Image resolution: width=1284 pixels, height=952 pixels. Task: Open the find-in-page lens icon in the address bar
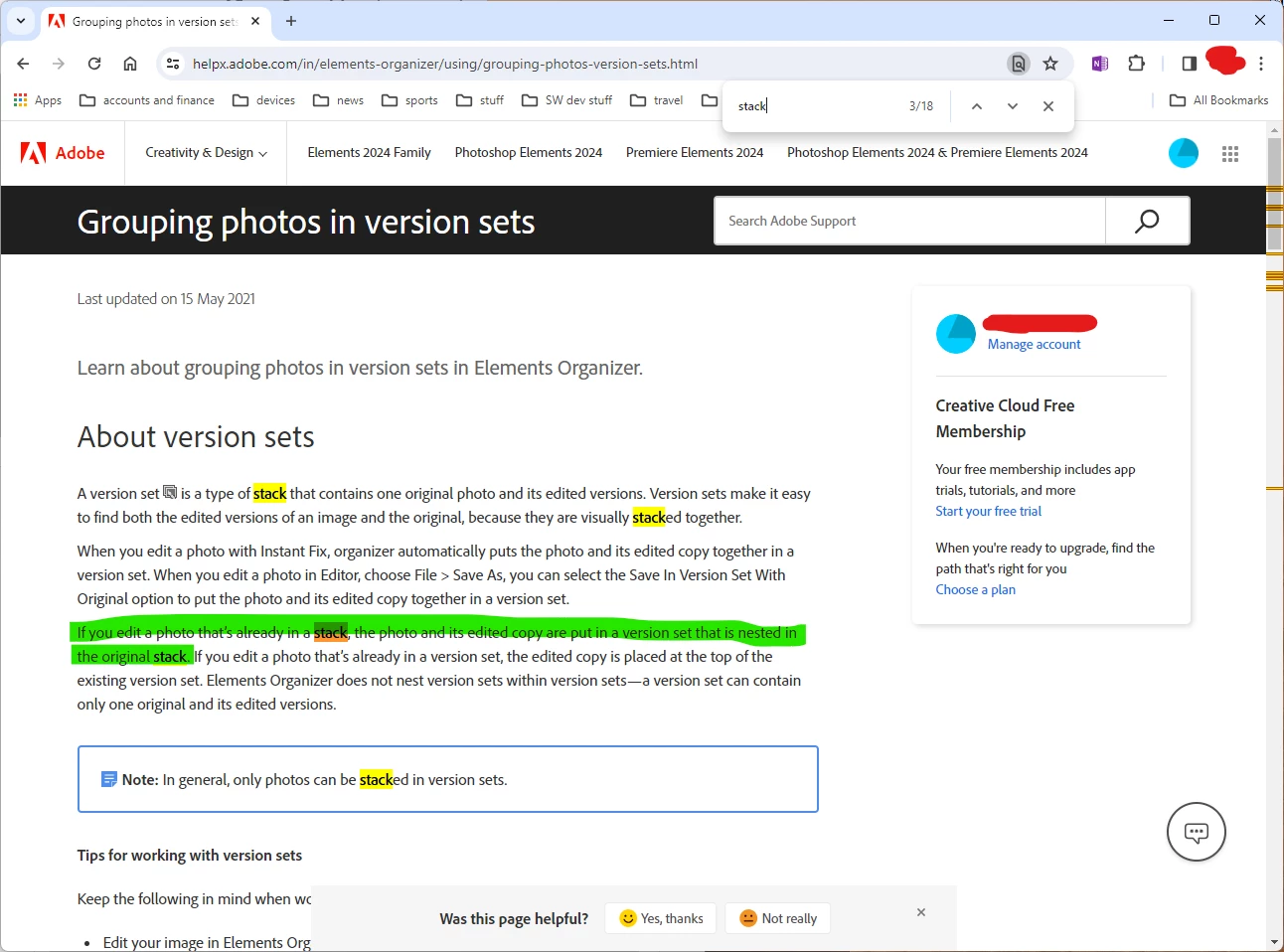coord(1019,64)
